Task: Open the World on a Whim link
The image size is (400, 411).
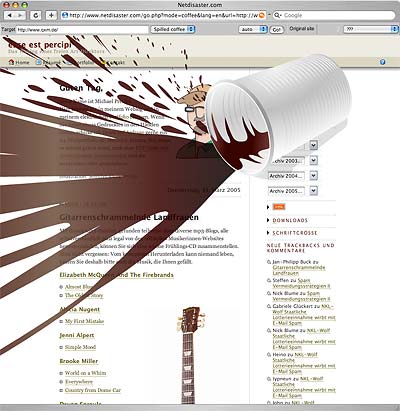Action: pyautogui.click(x=85, y=373)
